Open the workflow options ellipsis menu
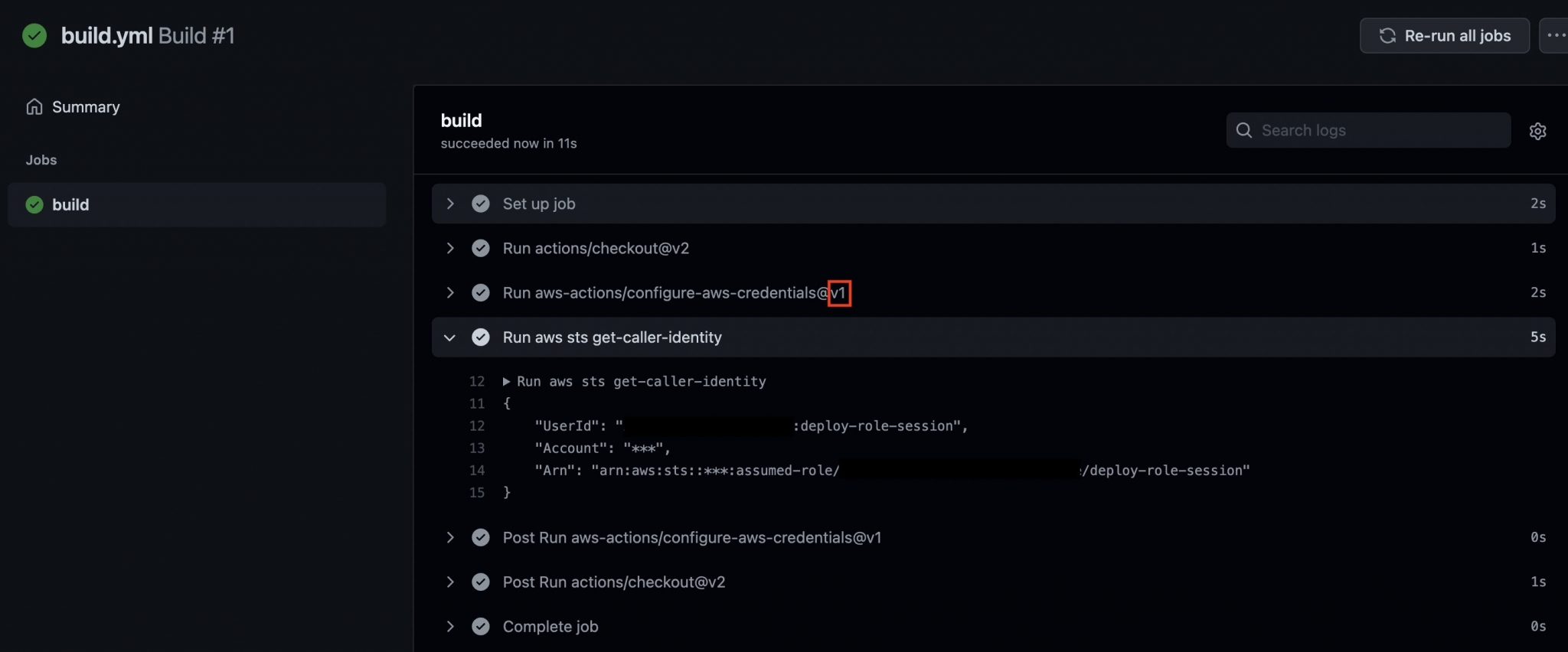The height and width of the screenshot is (652, 1568). (1556, 35)
